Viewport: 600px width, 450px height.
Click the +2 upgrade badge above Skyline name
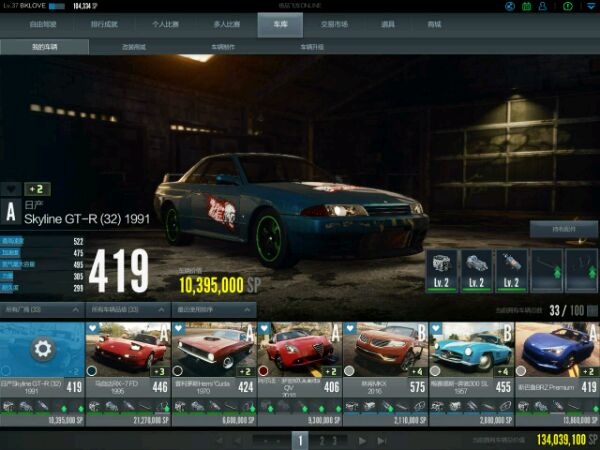coord(37,189)
